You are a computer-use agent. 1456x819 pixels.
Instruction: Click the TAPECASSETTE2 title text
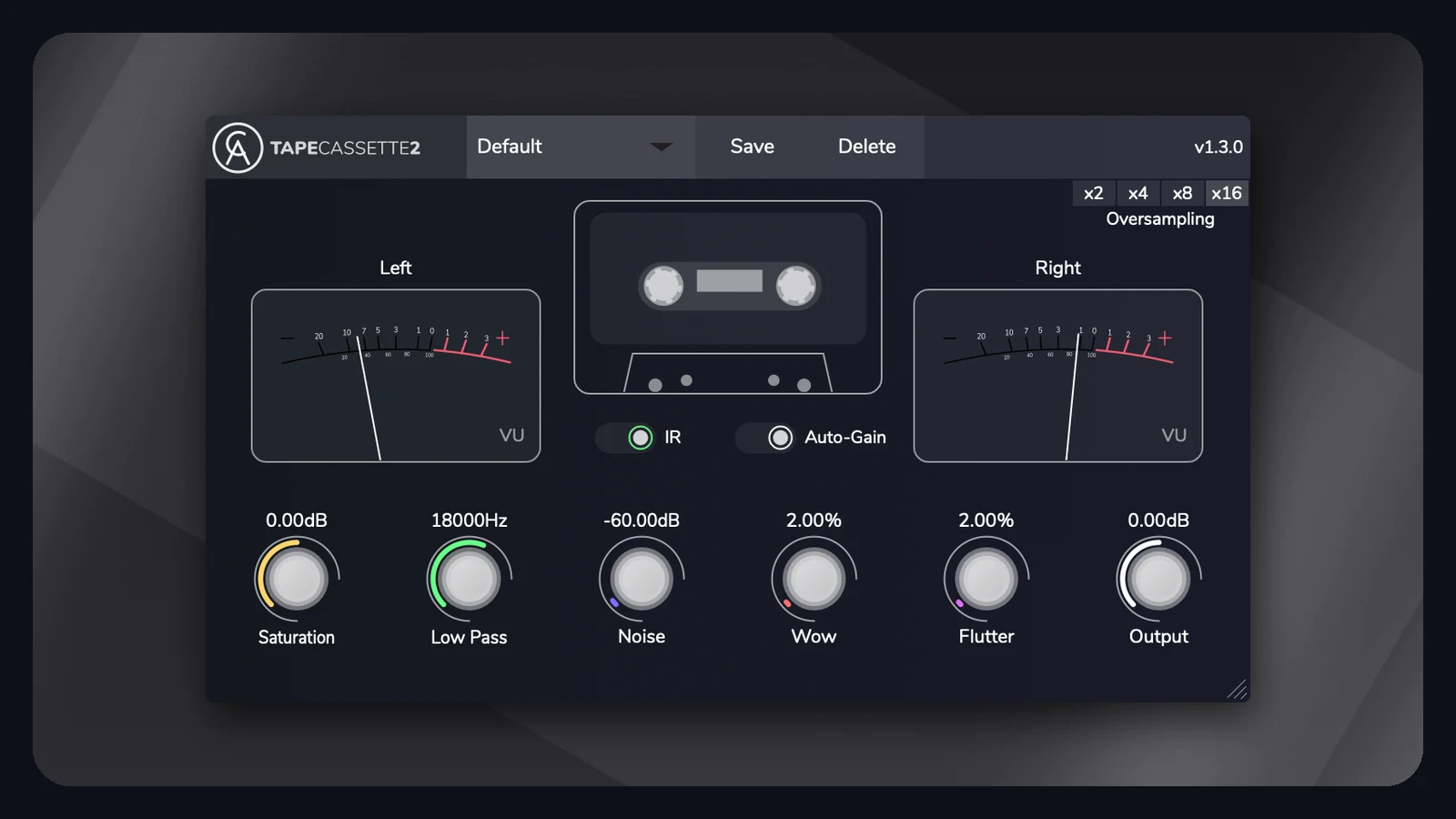[x=345, y=148]
